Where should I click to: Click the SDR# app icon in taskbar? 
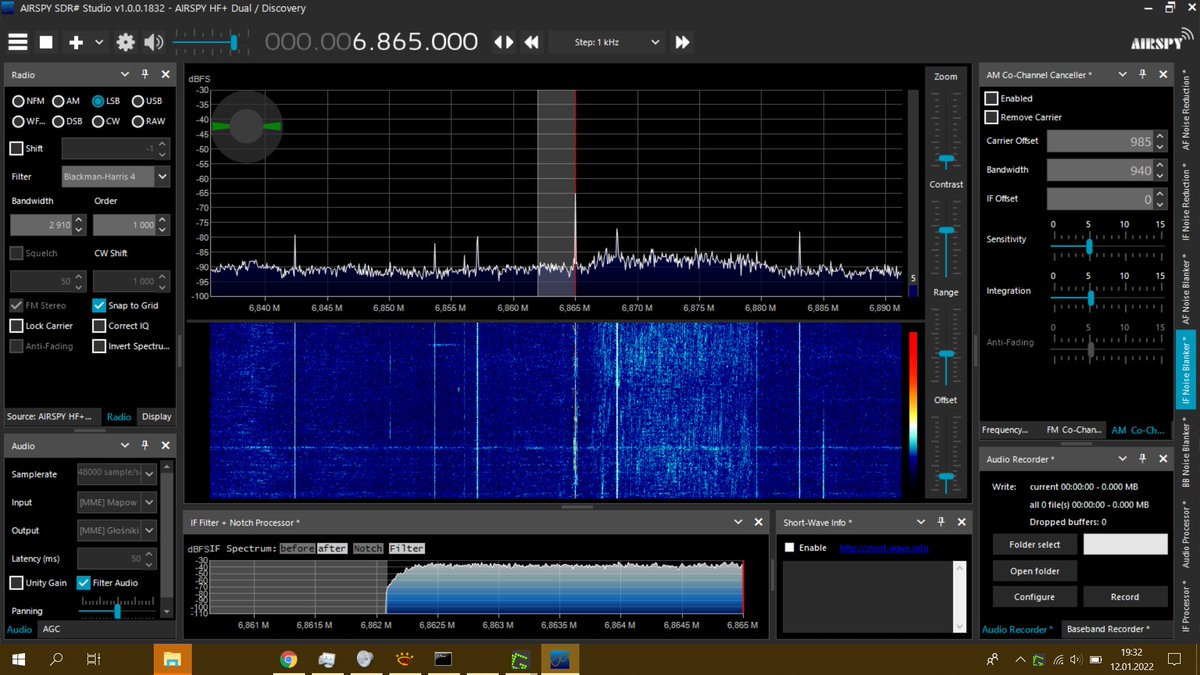559,659
